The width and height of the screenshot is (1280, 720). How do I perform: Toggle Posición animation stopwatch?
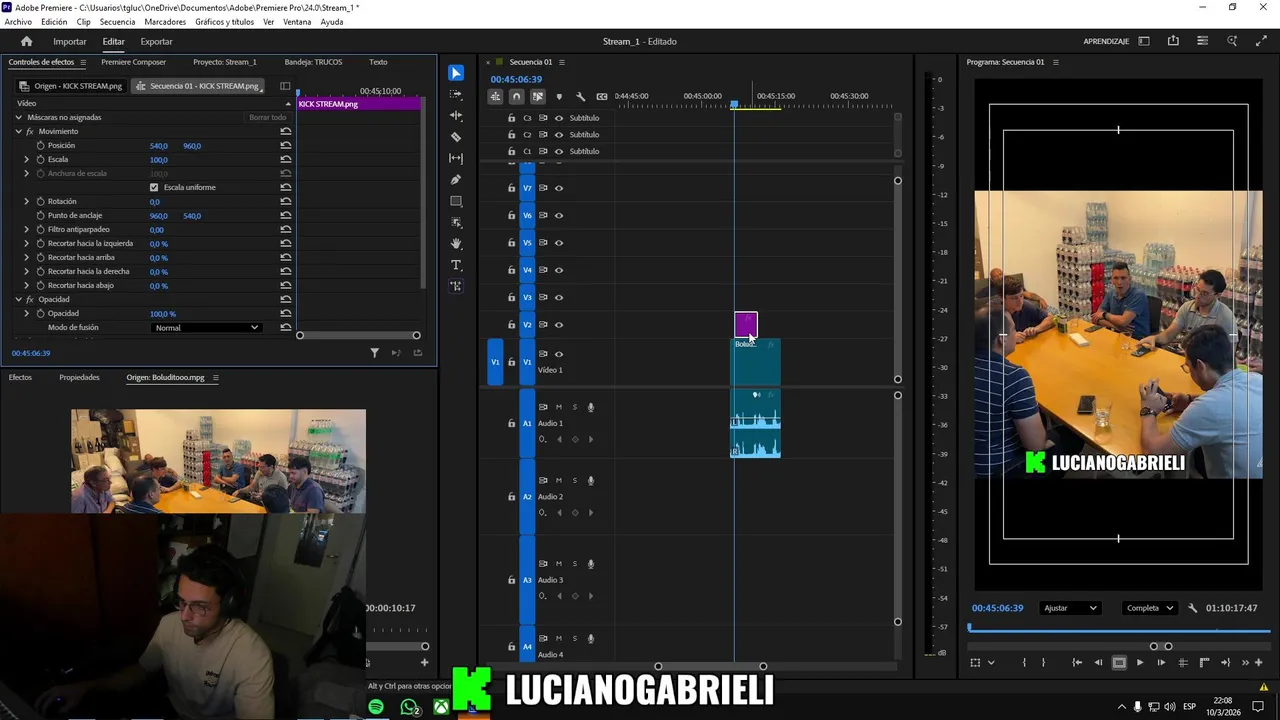click(x=41, y=146)
